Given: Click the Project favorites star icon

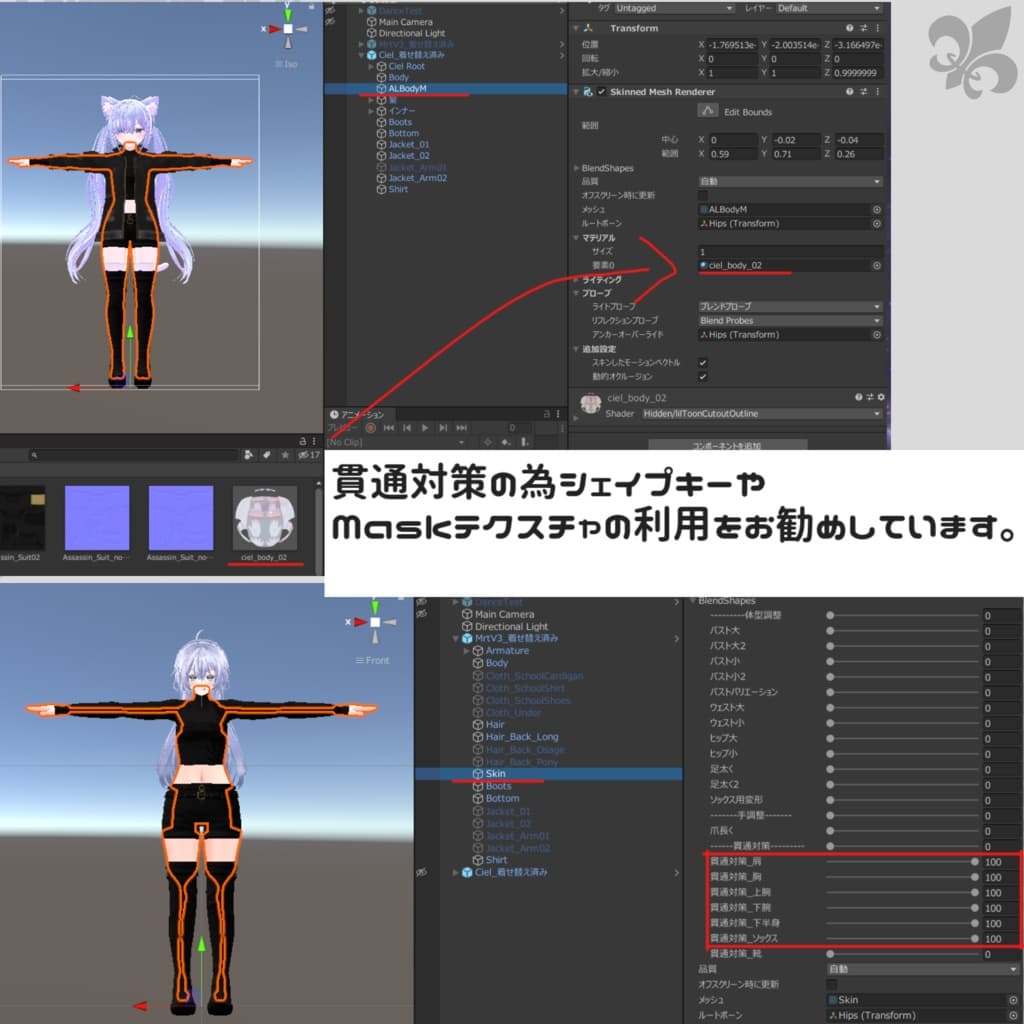Looking at the screenshot, I should (x=285, y=455).
